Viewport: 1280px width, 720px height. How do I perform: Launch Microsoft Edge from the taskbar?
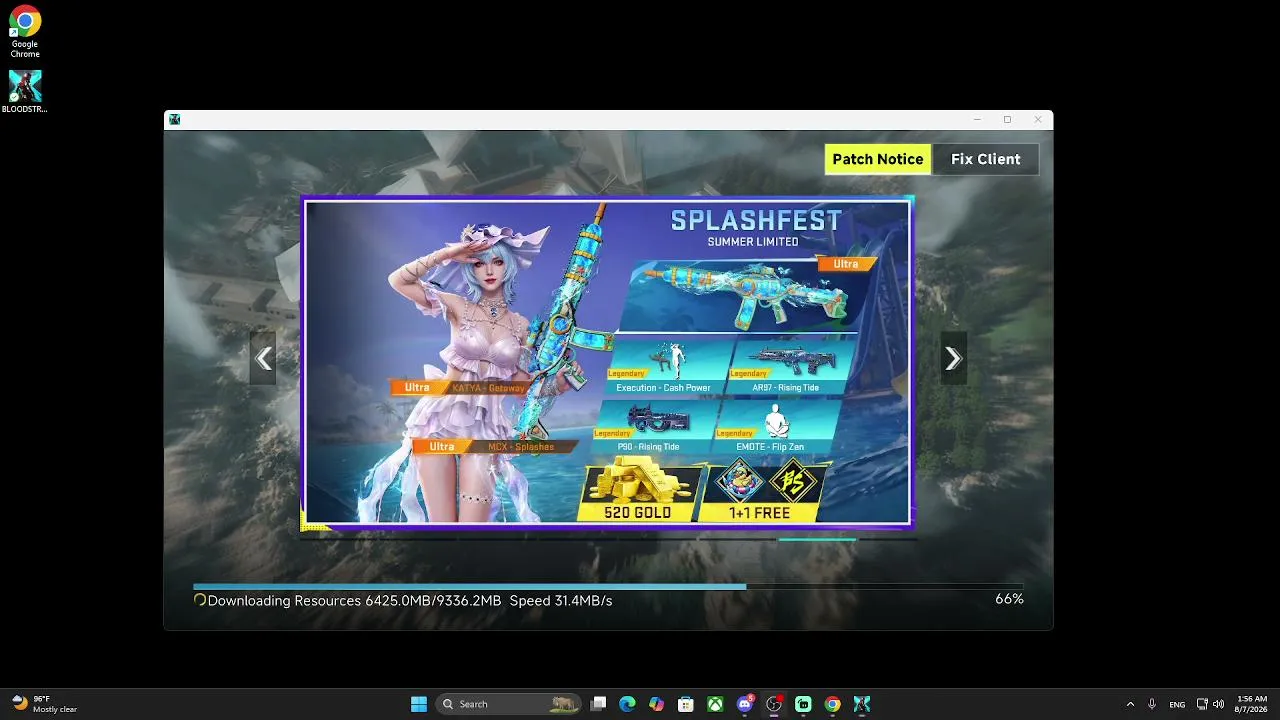[x=627, y=704]
